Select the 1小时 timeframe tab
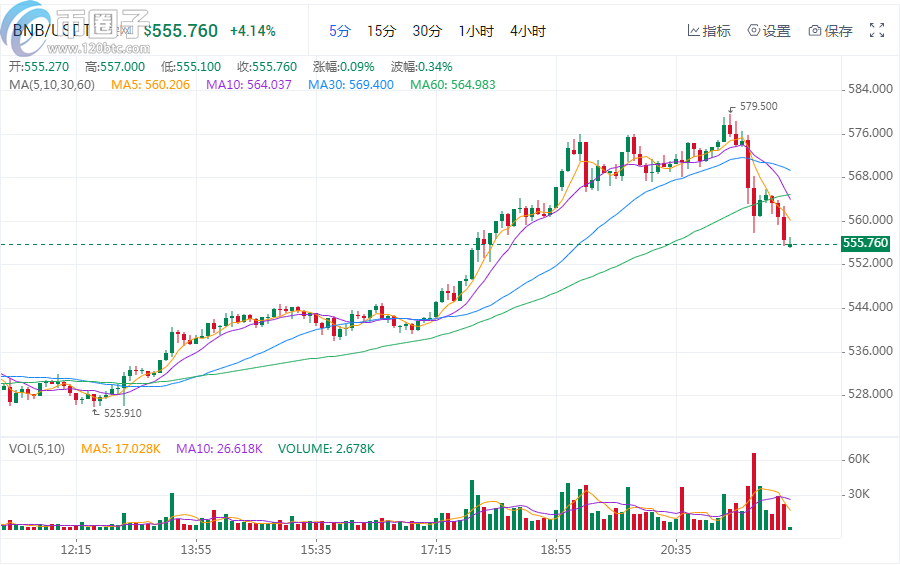Image resolution: width=900 pixels, height=565 pixels. click(476, 31)
